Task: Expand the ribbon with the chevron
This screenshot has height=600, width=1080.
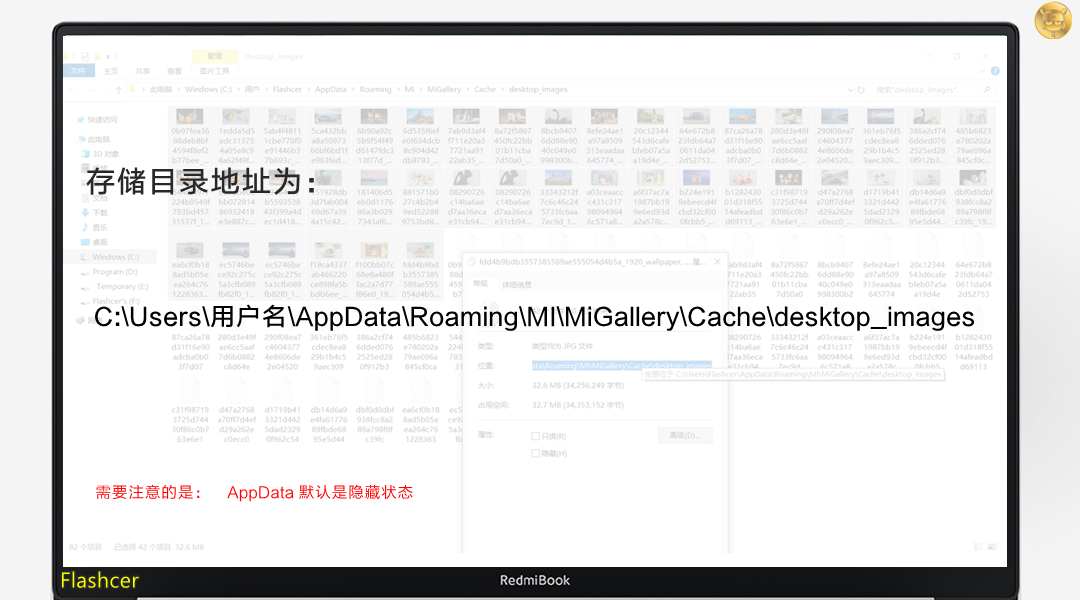Action: click(x=982, y=71)
